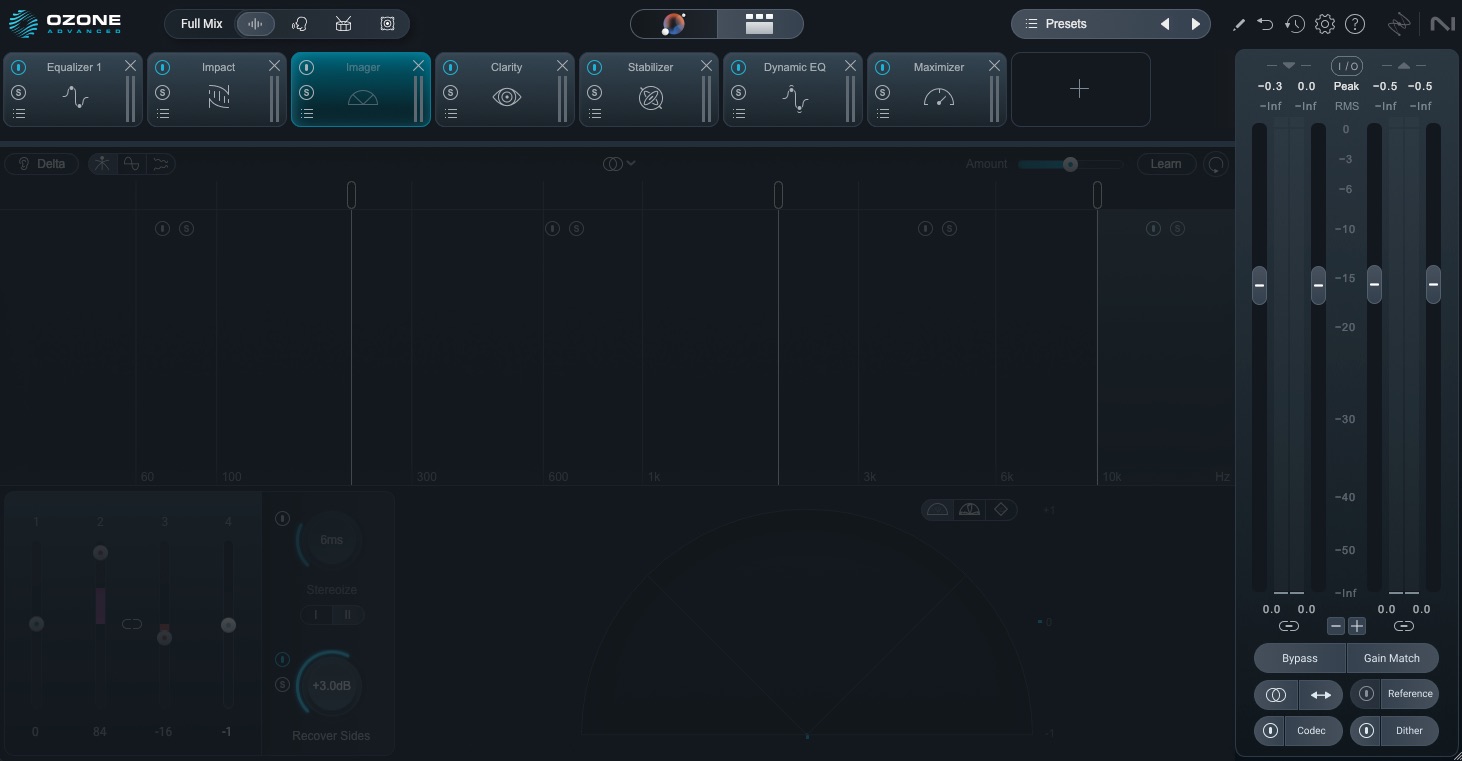Expand the stereo channel mode dropdown
Viewport: 1462px width, 761px height.
pos(619,164)
